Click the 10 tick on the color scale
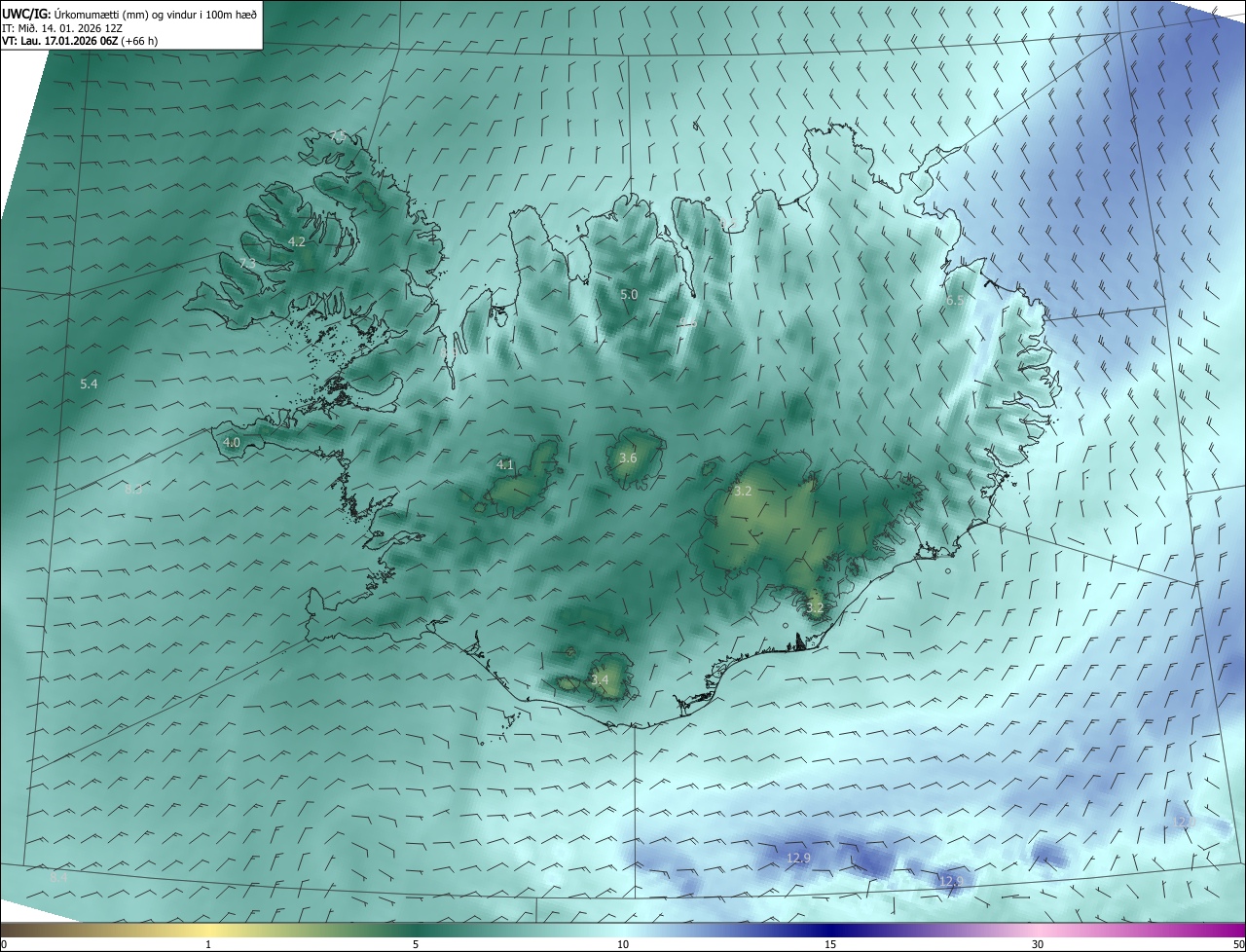 (x=623, y=944)
